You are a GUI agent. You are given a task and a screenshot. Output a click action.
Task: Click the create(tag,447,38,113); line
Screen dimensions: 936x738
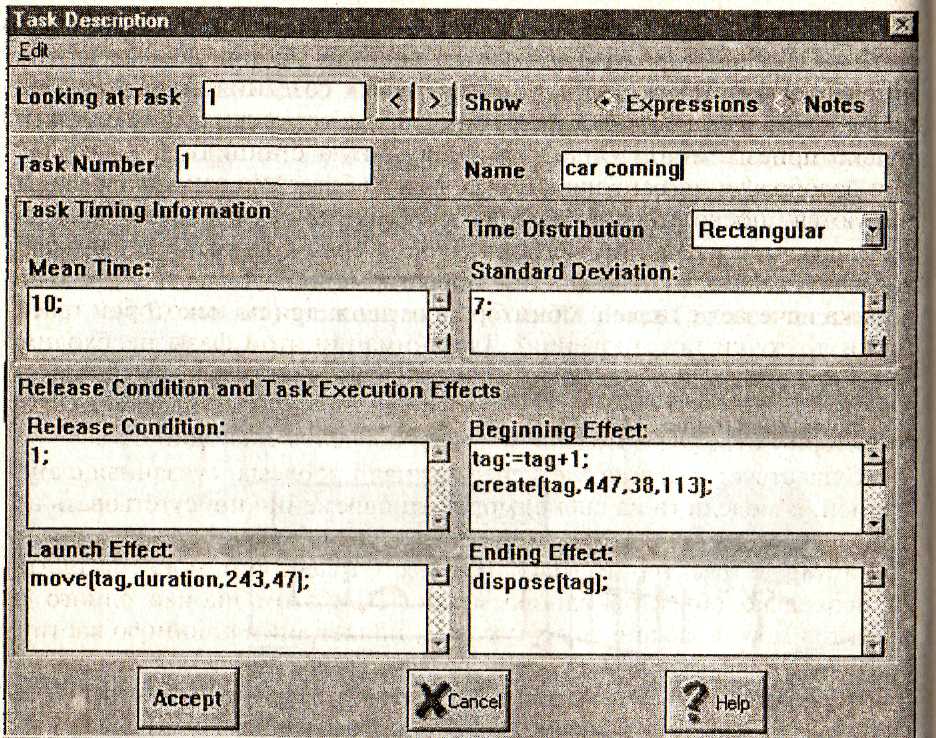[x=592, y=485]
